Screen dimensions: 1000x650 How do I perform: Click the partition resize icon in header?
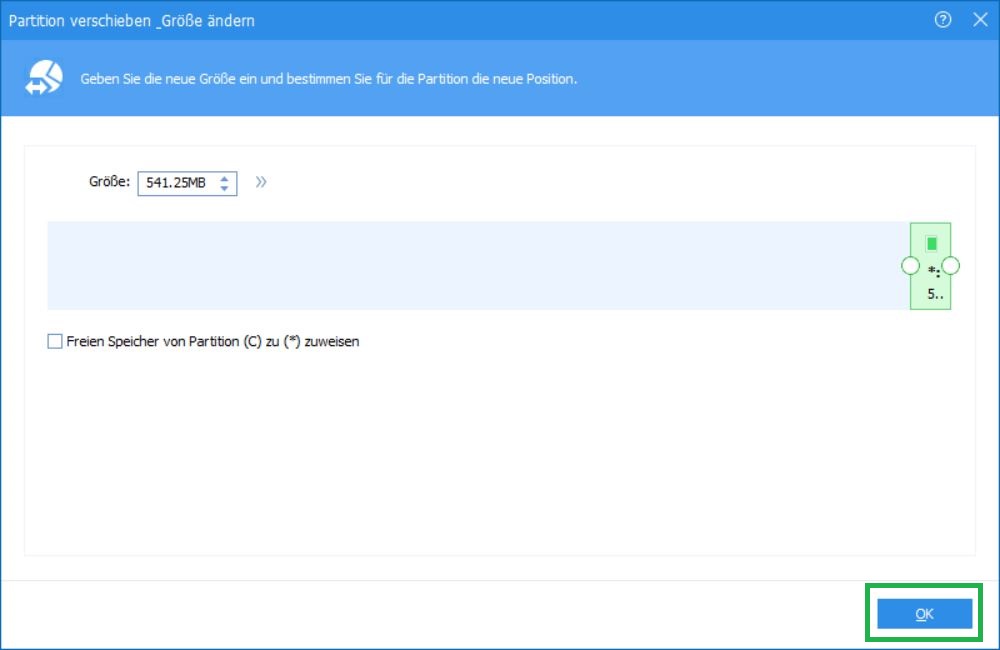45,78
